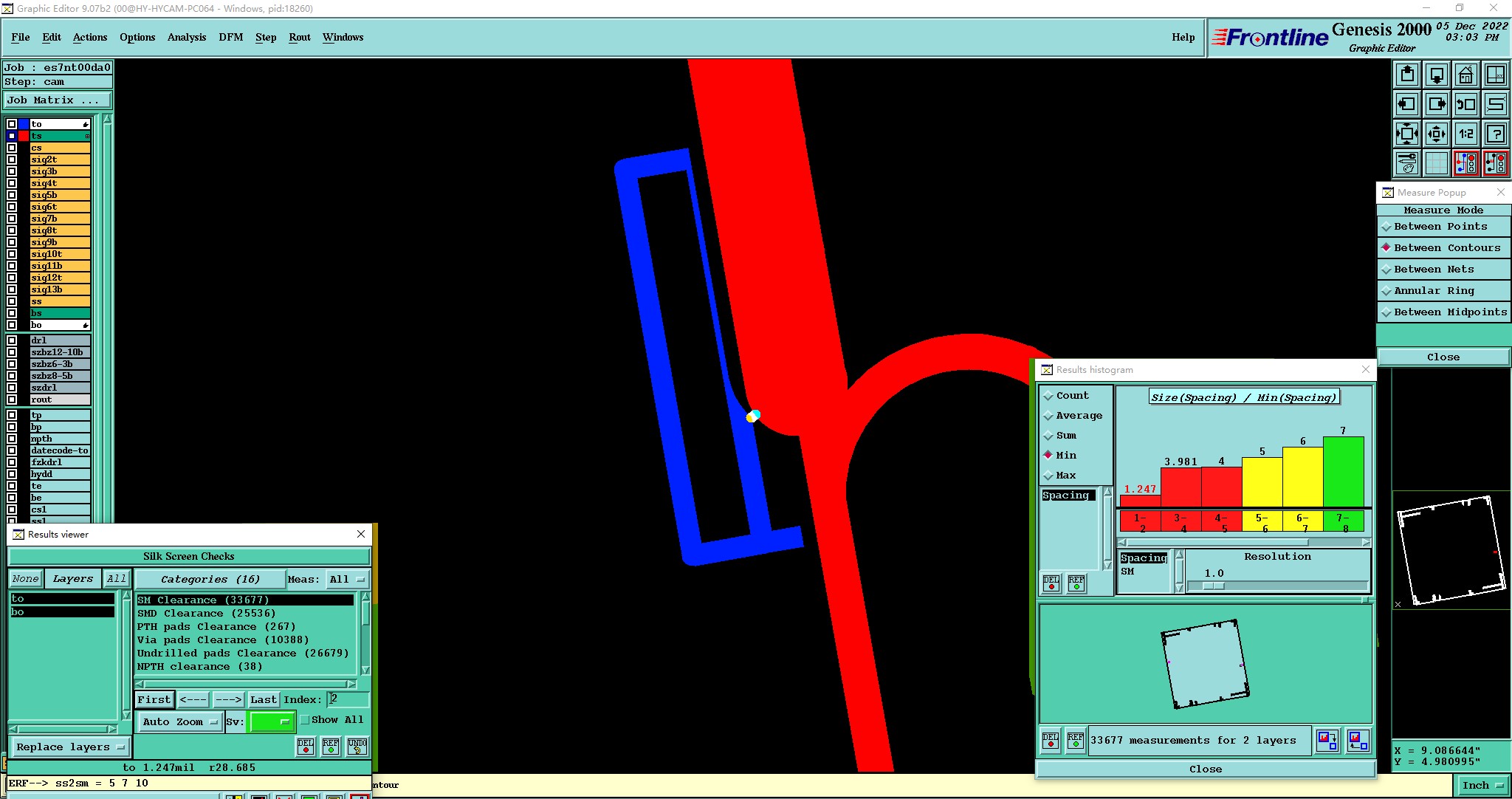Open the DFM menu
Viewport: 1512px width, 799px height.
tap(230, 37)
